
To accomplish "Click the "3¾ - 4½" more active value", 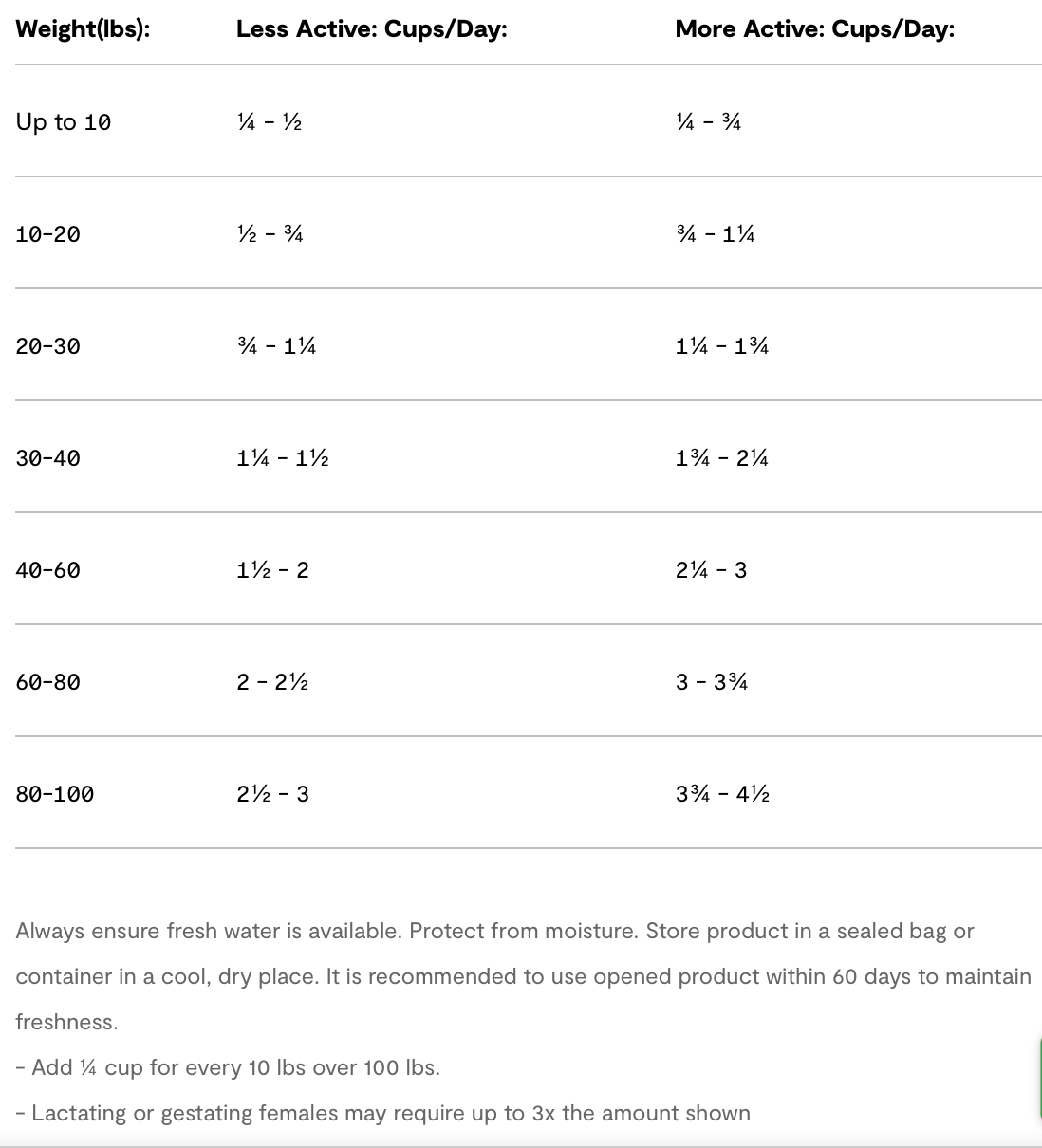I will (x=722, y=794).
